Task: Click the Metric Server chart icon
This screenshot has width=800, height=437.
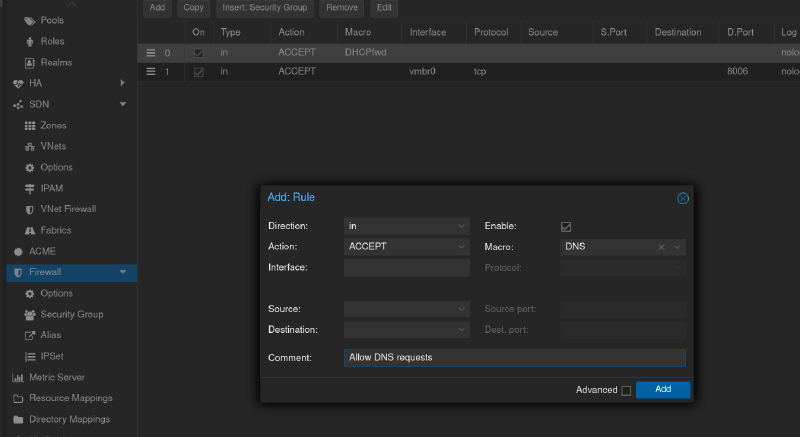Action: pos(18,377)
